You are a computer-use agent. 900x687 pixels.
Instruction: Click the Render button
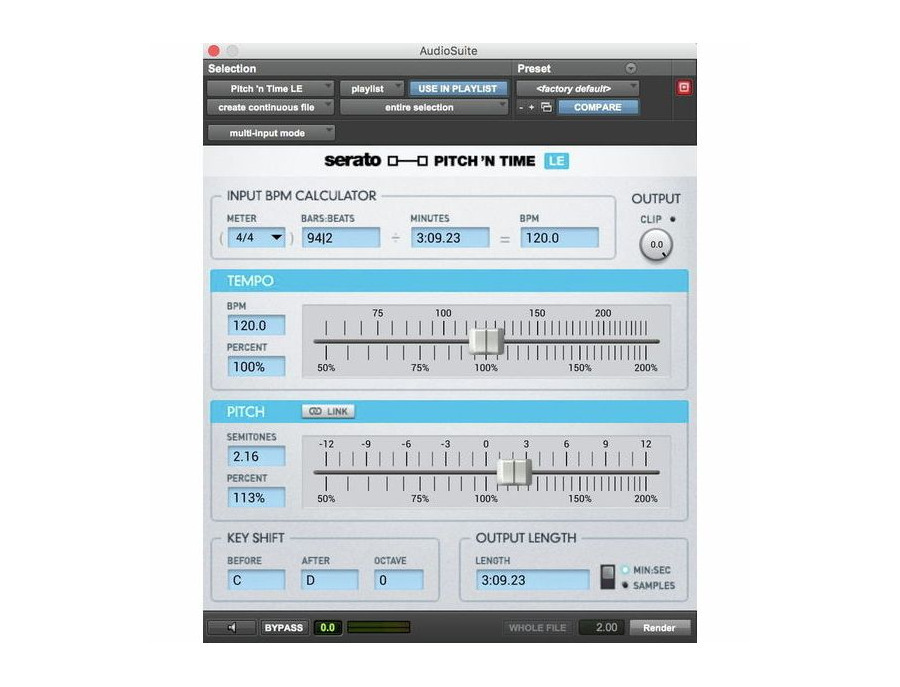click(660, 627)
